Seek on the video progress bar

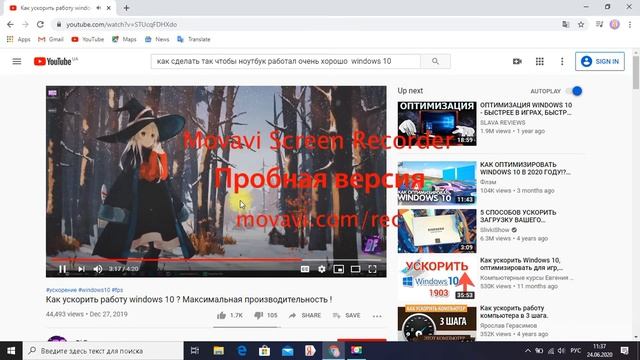216,259
